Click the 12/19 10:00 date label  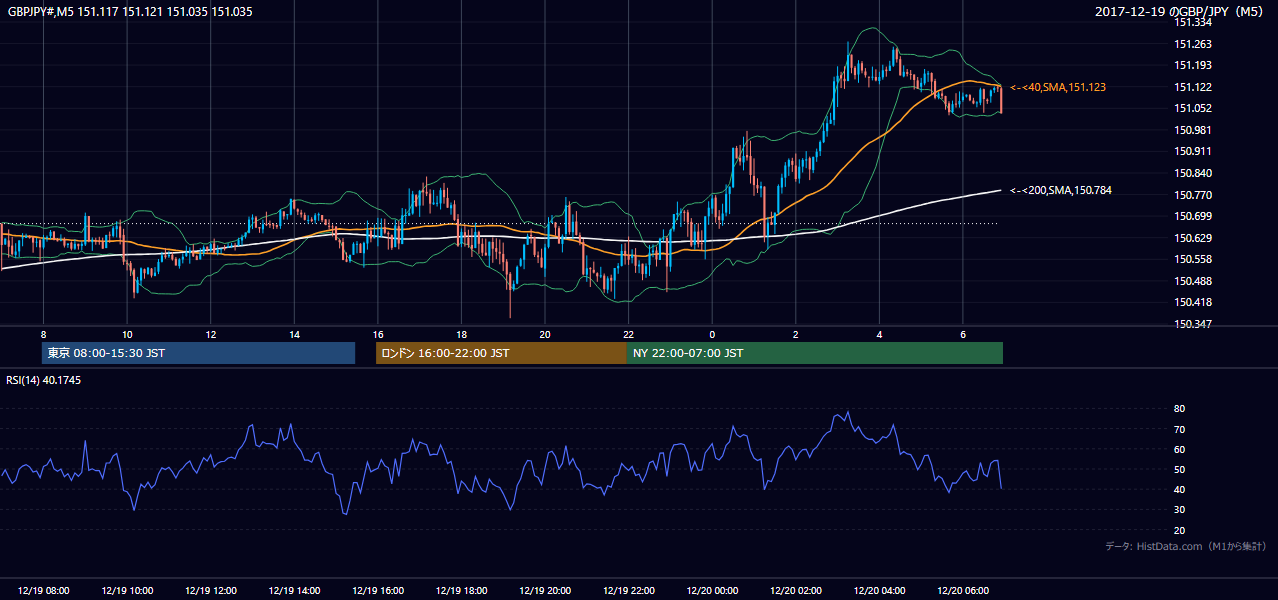tap(127, 591)
